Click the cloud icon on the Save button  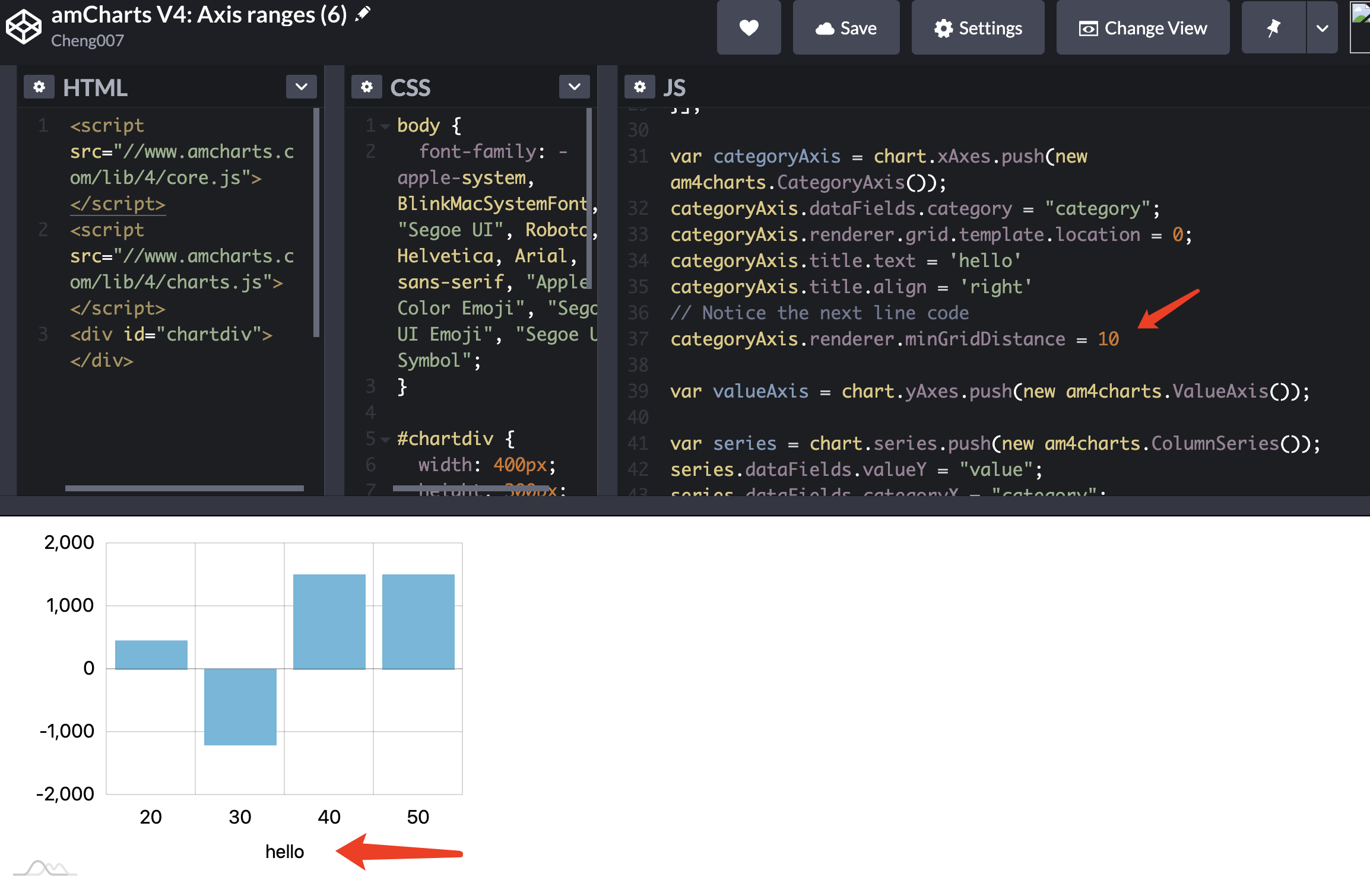(826, 27)
